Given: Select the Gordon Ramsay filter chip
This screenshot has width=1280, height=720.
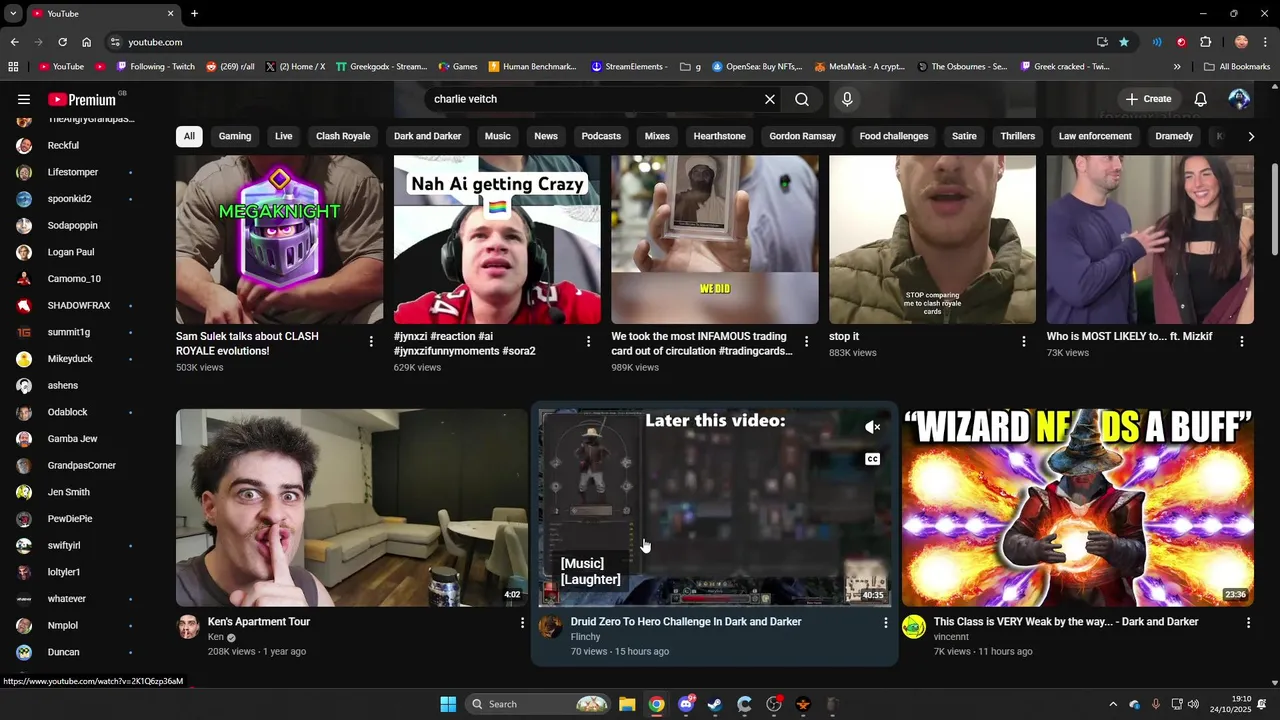Looking at the screenshot, I should 803,136.
